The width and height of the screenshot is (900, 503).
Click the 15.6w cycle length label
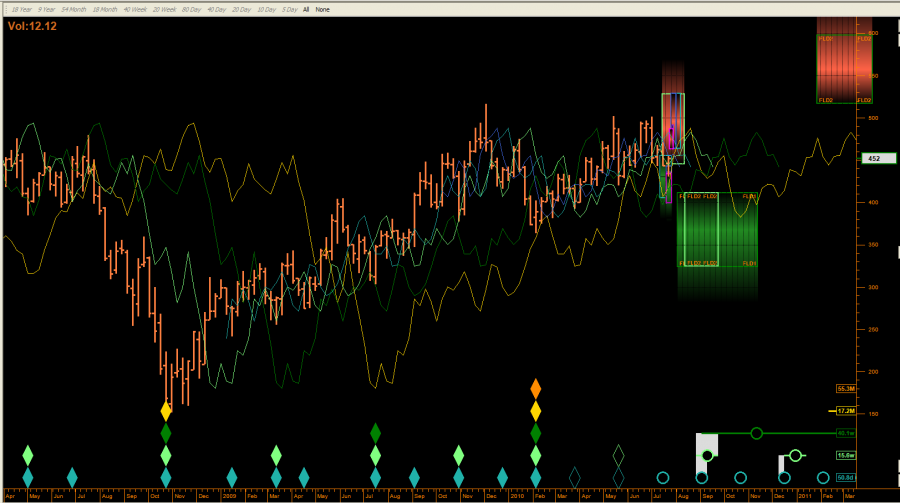tap(845, 455)
